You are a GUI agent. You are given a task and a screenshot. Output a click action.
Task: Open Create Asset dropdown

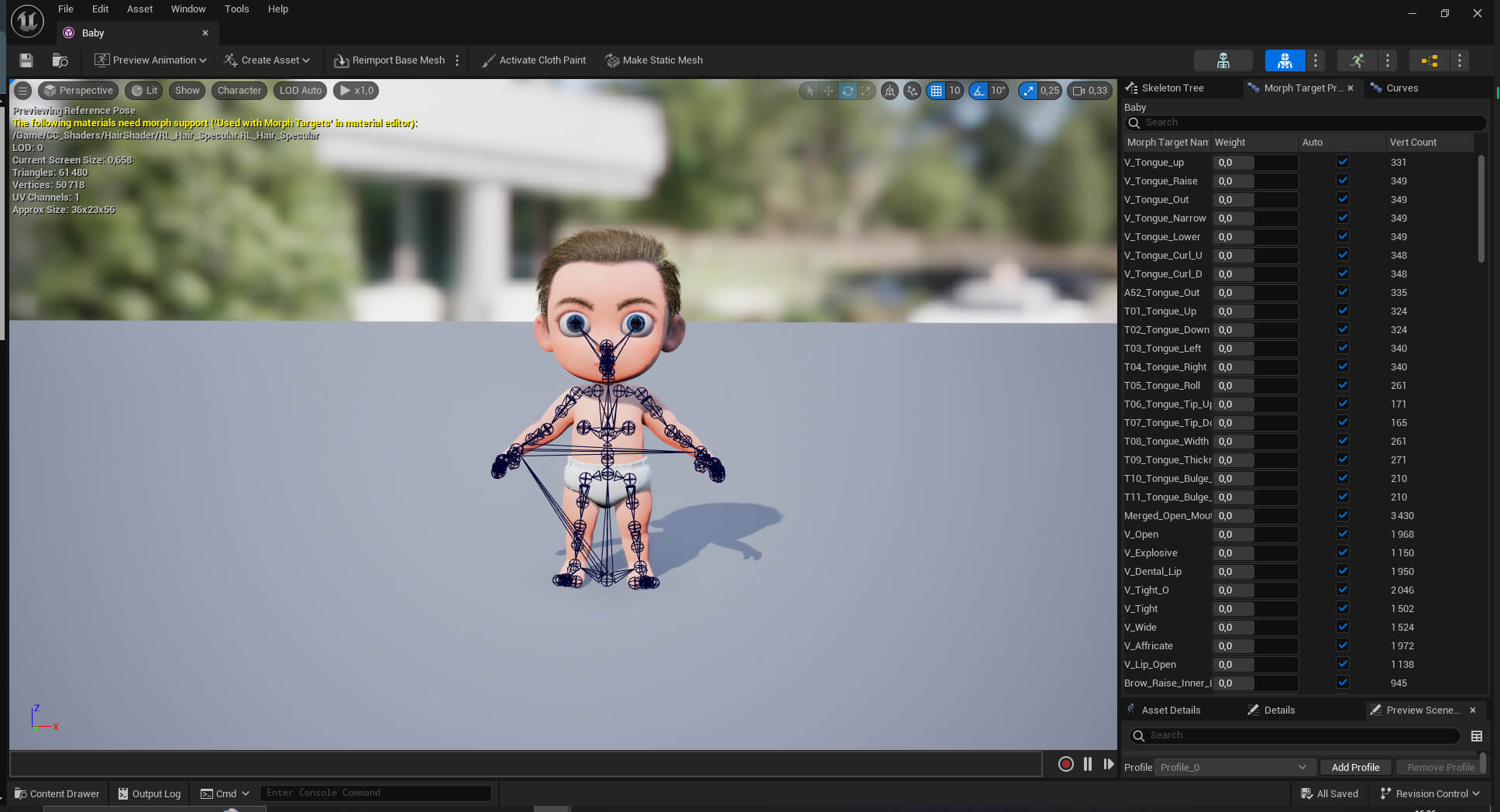(267, 60)
